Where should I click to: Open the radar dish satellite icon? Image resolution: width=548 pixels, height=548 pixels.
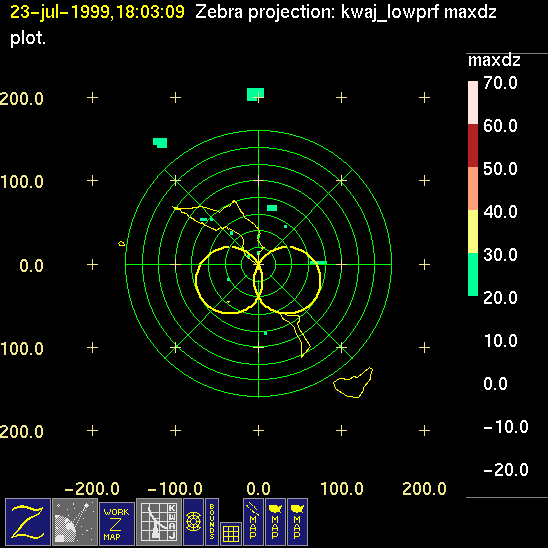coord(75,522)
